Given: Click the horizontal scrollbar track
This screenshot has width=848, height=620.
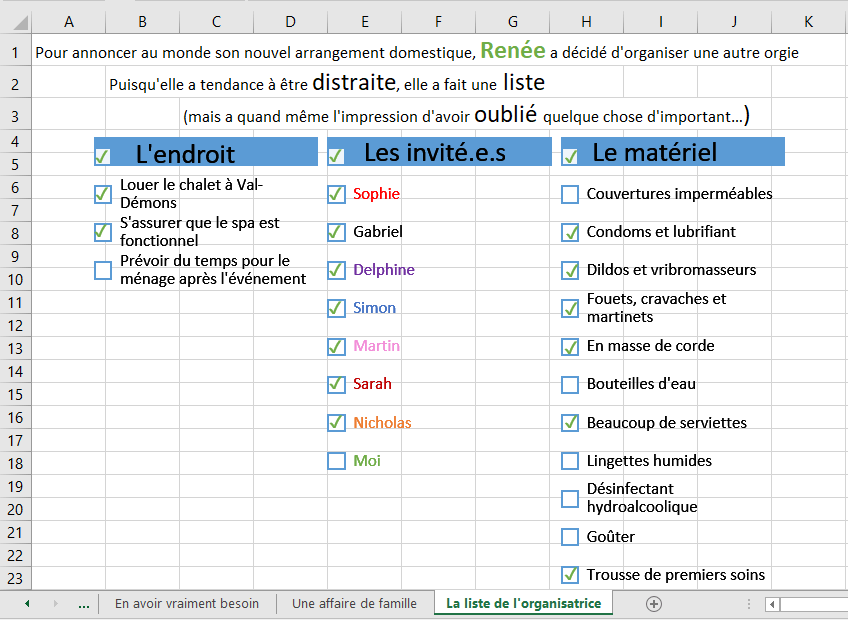Looking at the screenshot, I should pos(815,604).
